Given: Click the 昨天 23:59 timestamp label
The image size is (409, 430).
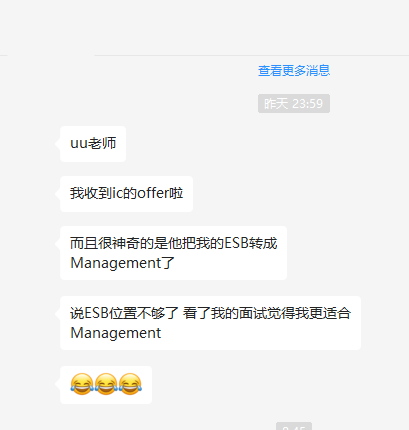Looking at the screenshot, I should point(294,104).
